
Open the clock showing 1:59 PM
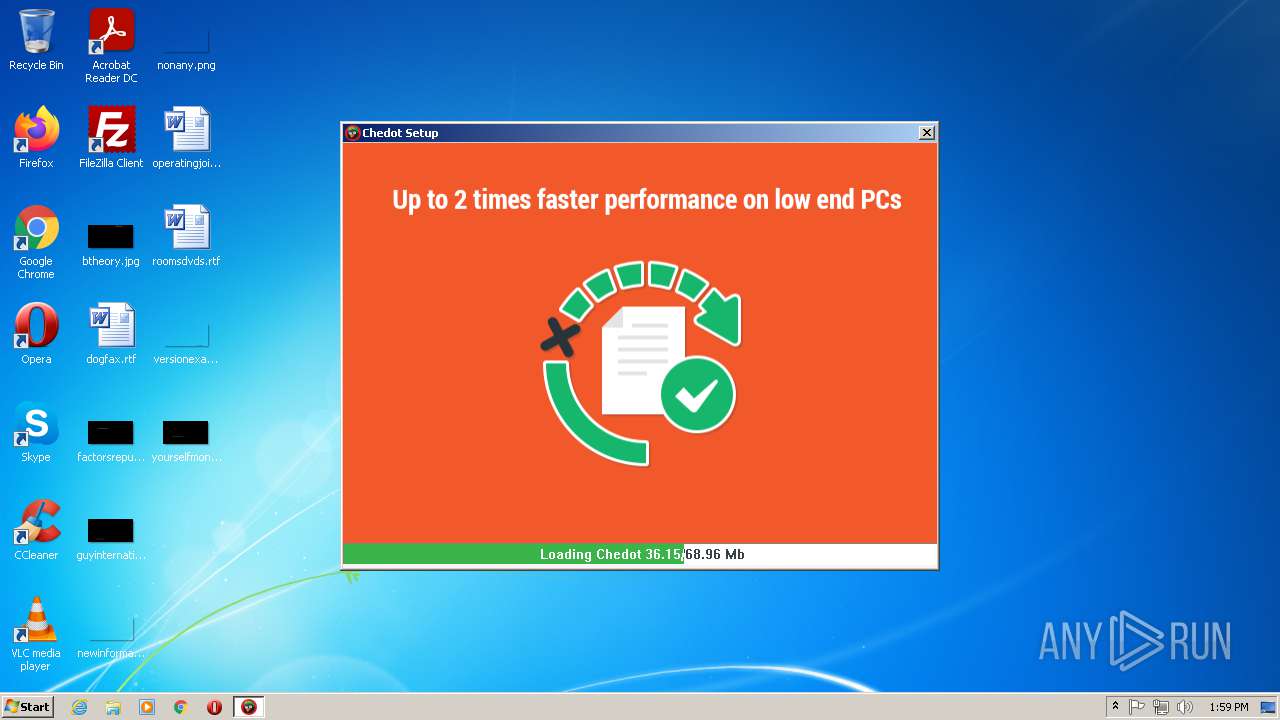[x=1228, y=707]
